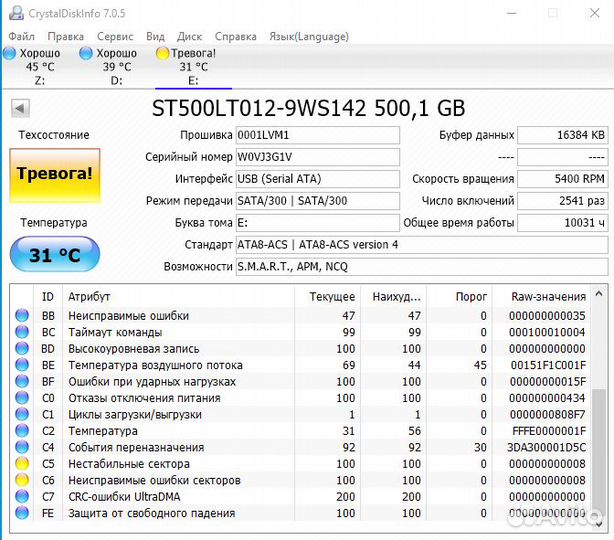The image size is (614, 540).
Task: Click in the serial number field
Action: click(316, 157)
